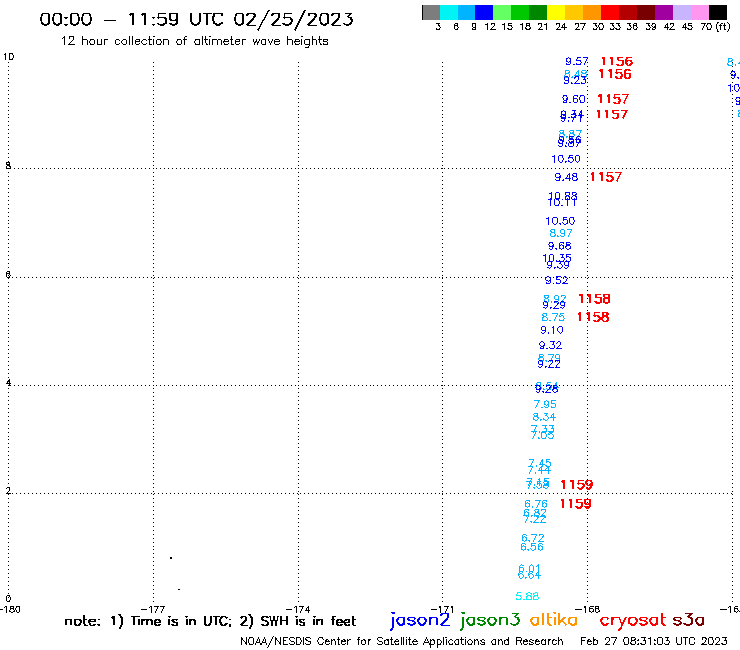
Task: Click the -180 longitude axis label
Action: (10, 609)
